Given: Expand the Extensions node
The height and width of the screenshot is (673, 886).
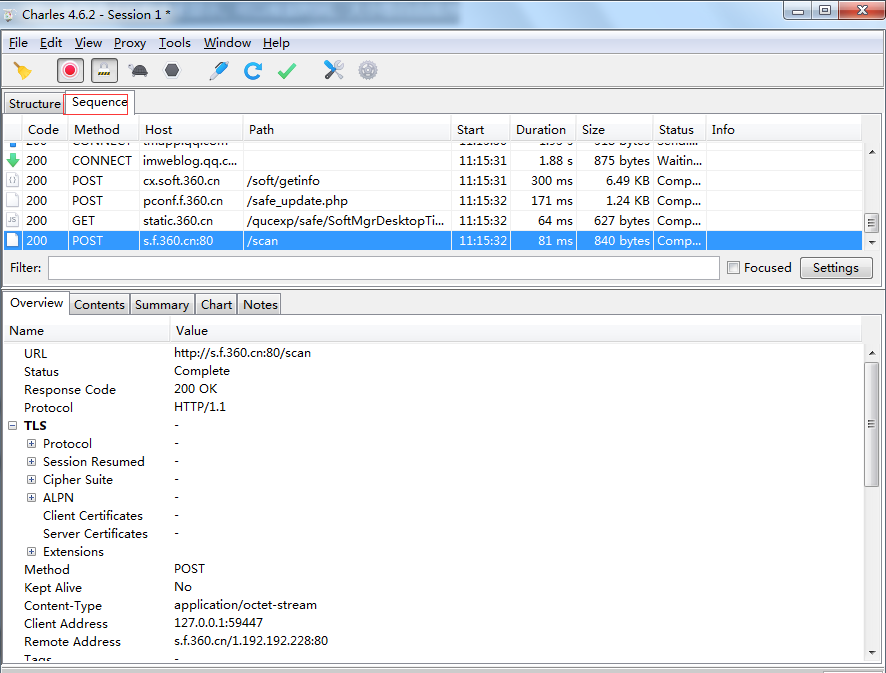Looking at the screenshot, I should click(32, 552).
